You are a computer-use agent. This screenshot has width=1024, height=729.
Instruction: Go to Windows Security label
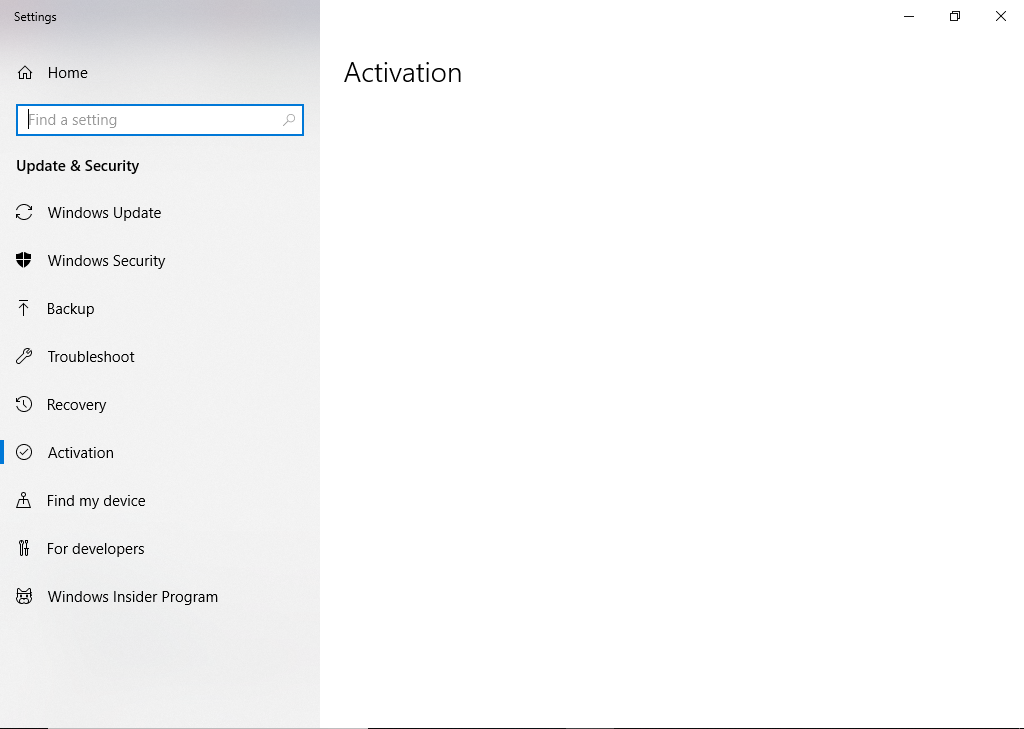coord(106,261)
